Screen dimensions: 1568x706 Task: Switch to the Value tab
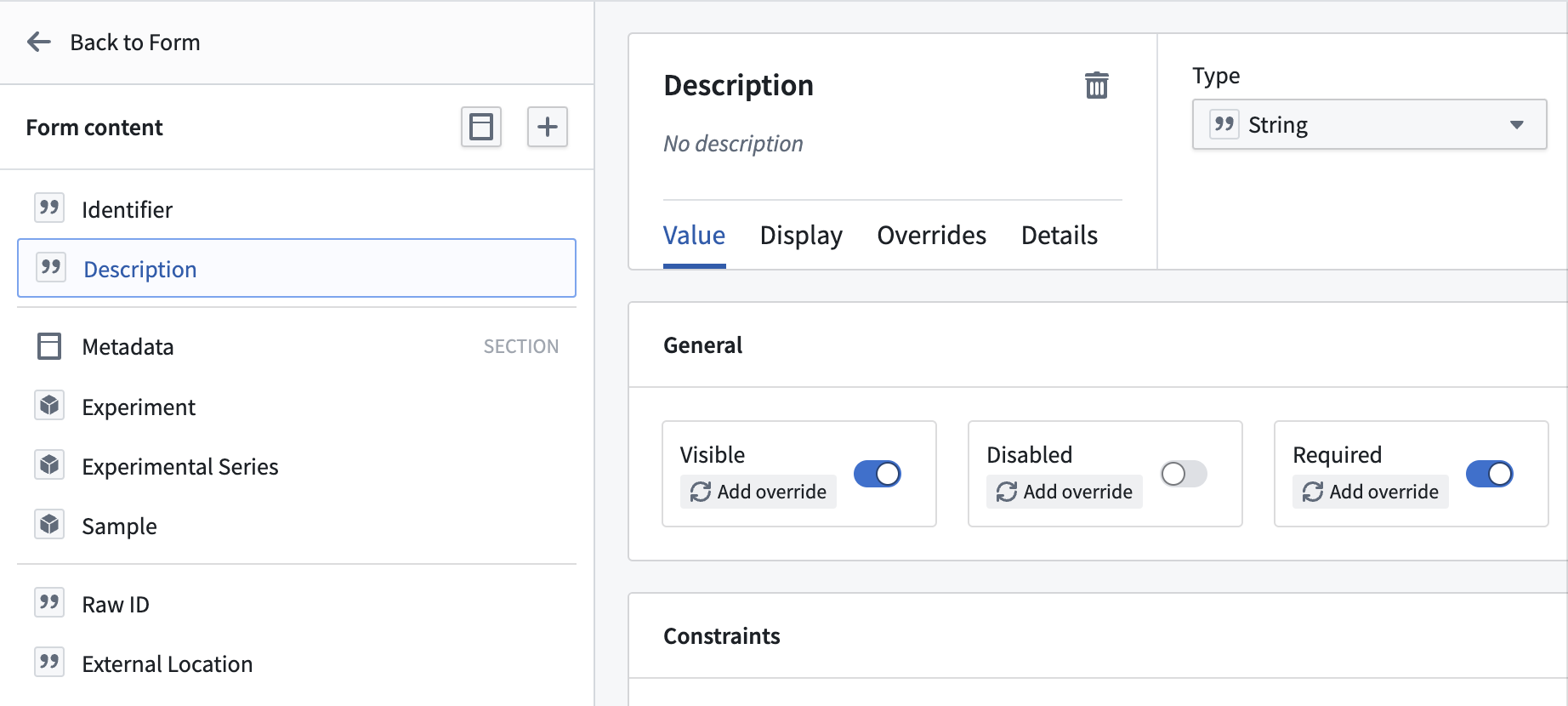pos(694,235)
